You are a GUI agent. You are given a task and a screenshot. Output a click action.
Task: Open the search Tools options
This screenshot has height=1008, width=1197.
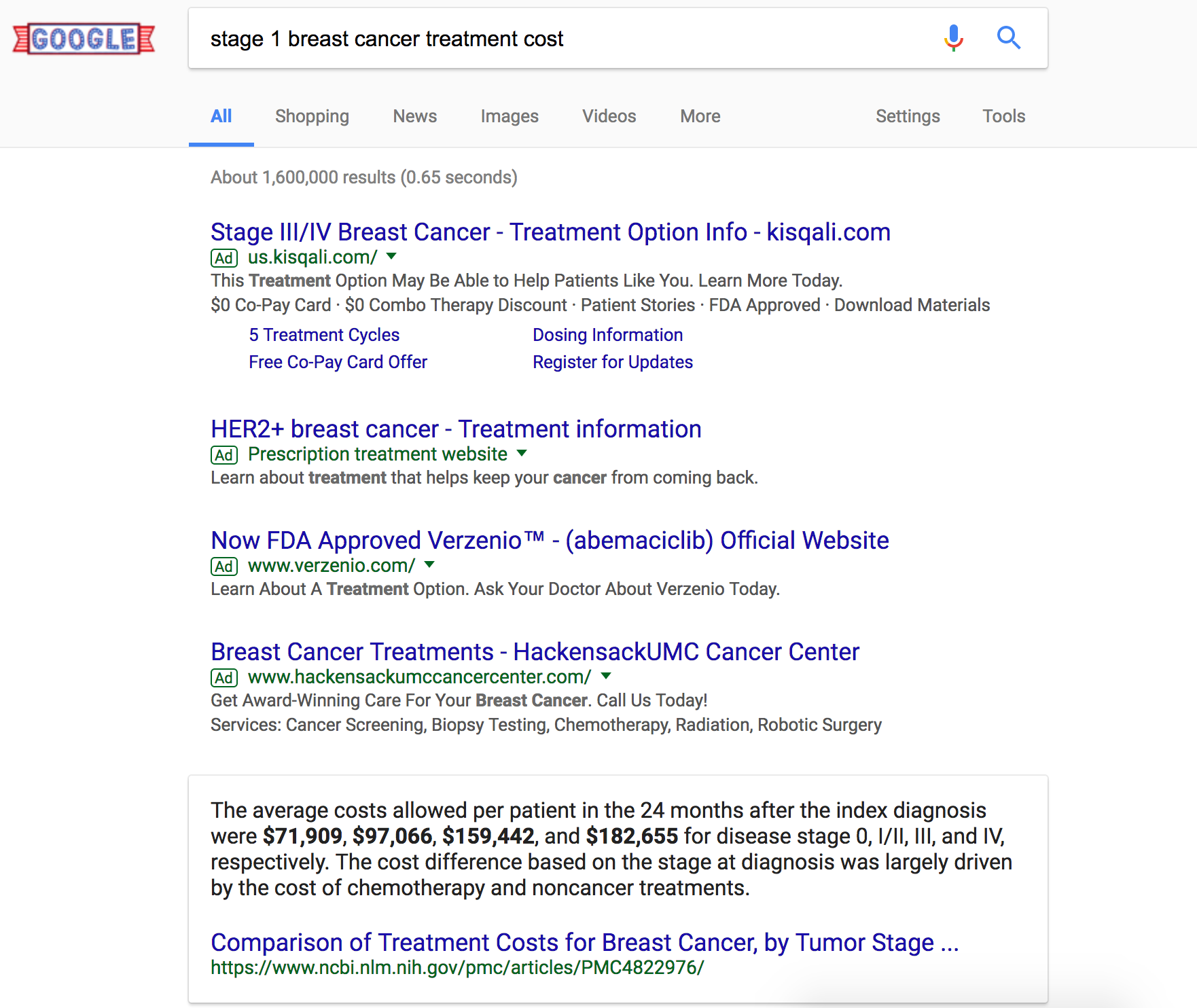pyautogui.click(x=1004, y=116)
